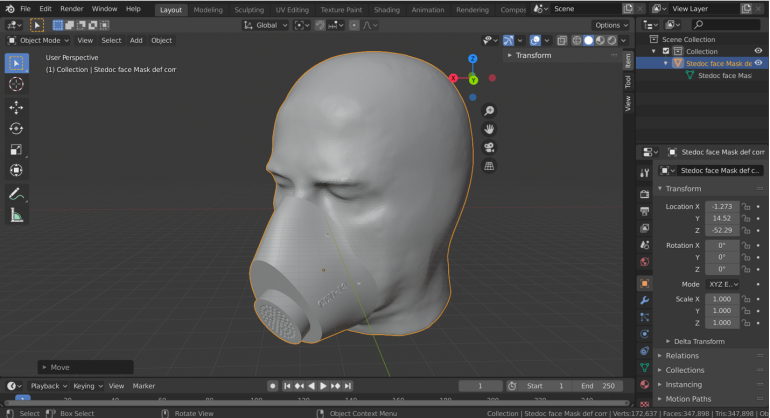Select the Cursor tool in the toolbar

pos(16,85)
